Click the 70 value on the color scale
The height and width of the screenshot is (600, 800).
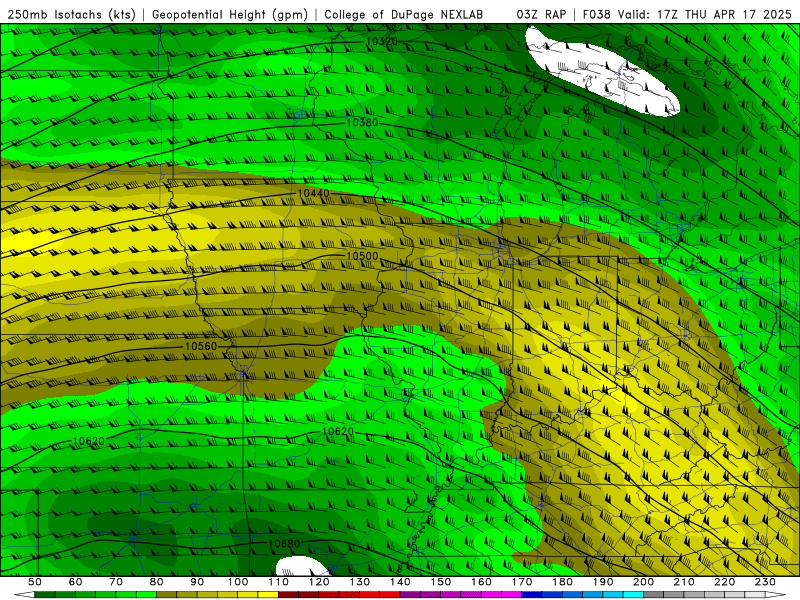[x=116, y=582]
